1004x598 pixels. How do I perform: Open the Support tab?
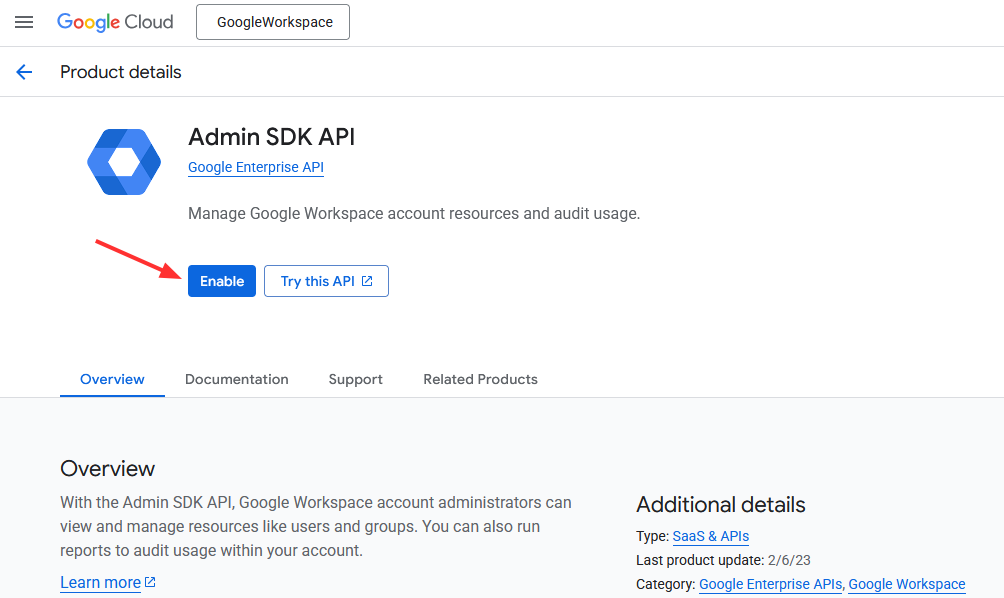(x=356, y=379)
